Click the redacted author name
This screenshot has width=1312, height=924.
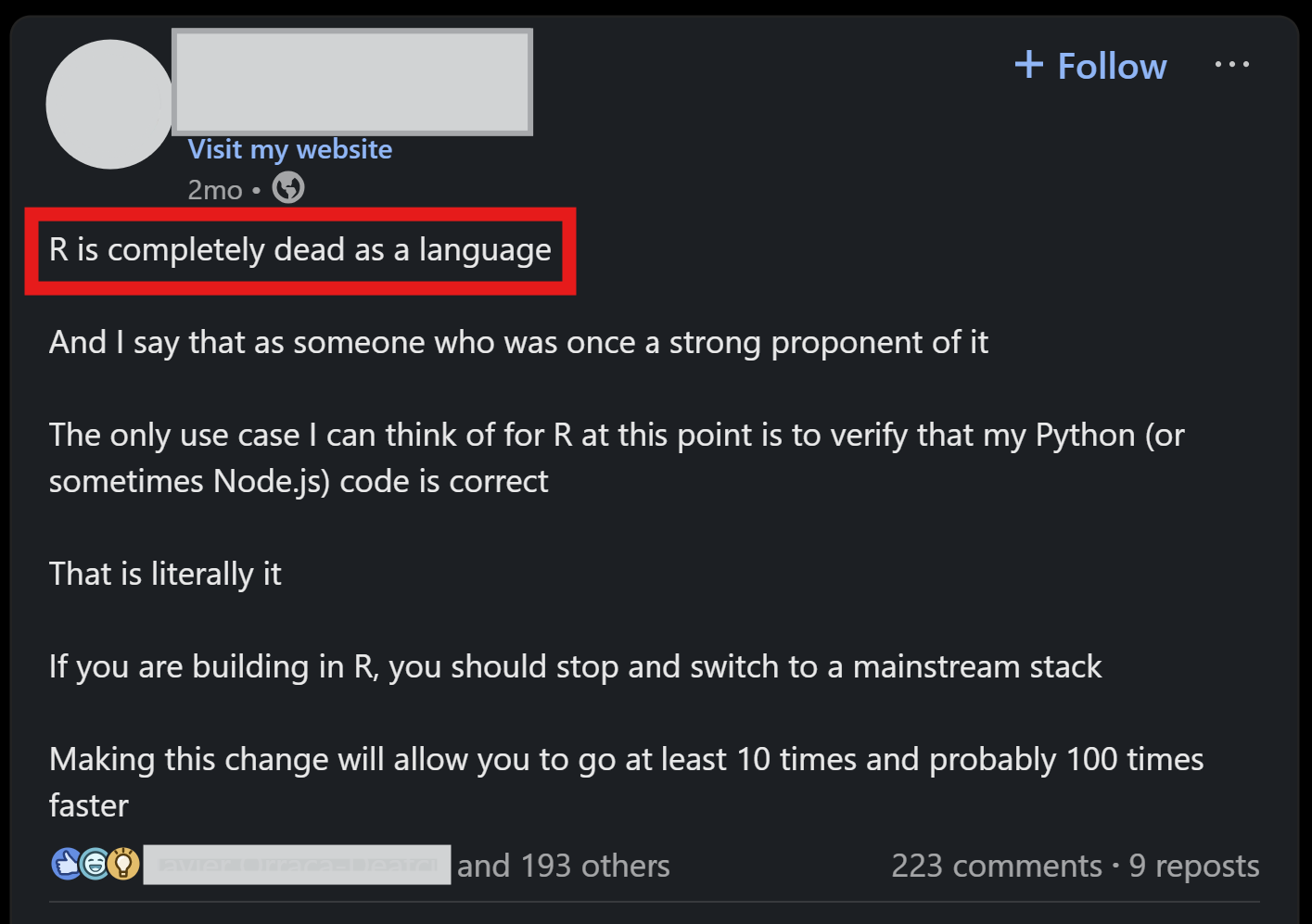pyautogui.click(x=352, y=82)
